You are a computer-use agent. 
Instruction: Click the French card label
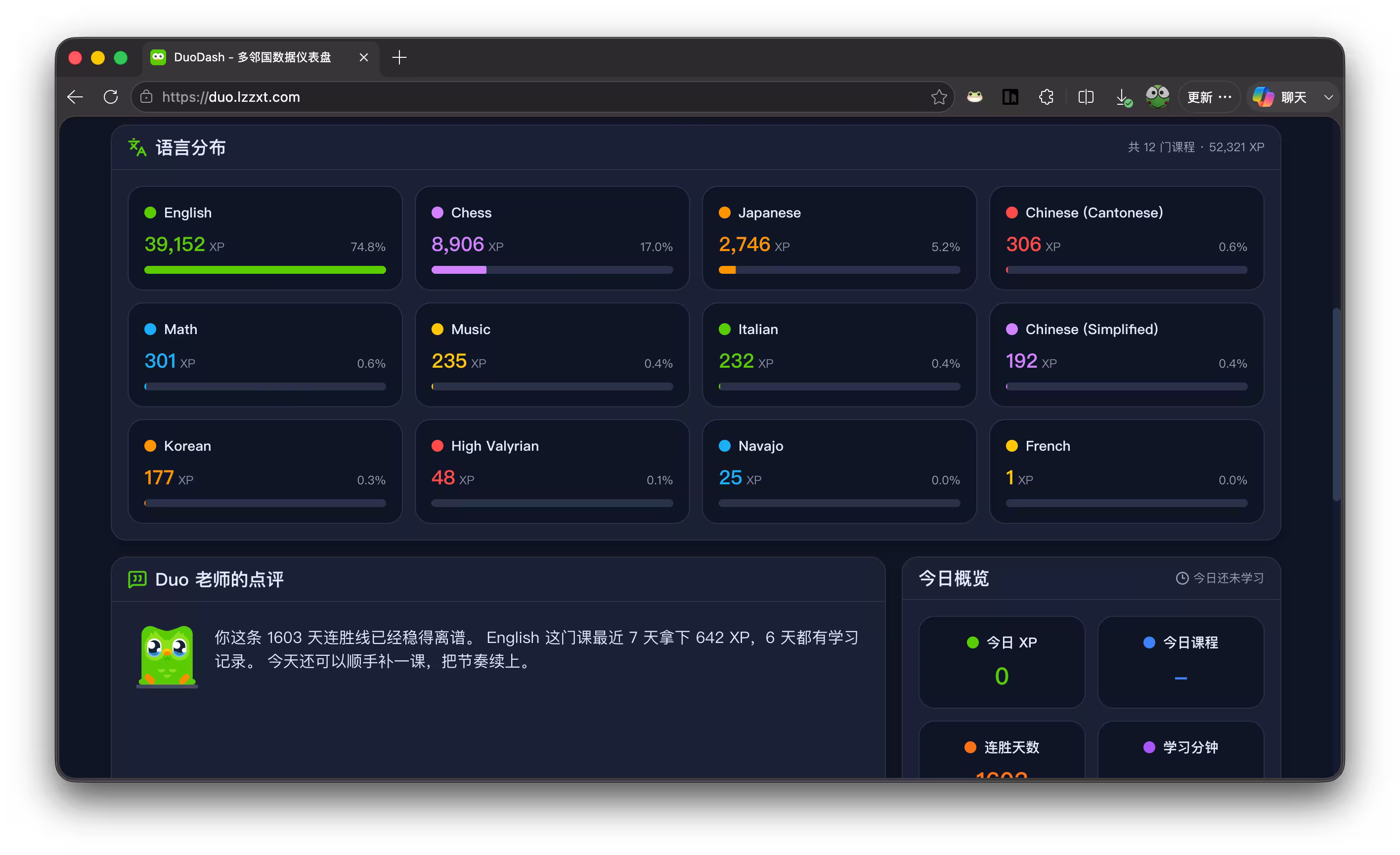[1047, 446]
